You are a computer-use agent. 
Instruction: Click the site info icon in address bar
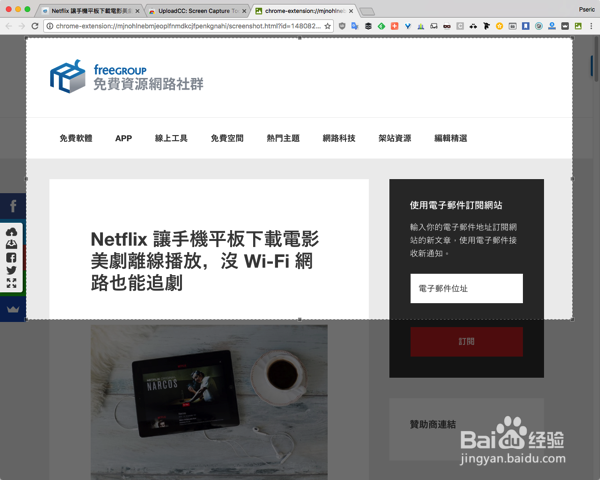click(x=50, y=26)
